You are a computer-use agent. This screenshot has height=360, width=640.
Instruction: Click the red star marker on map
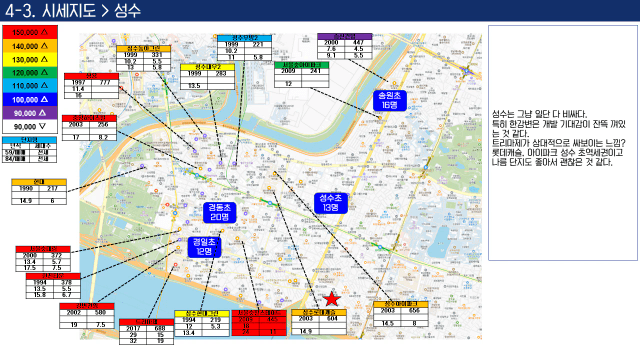click(332, 299)
